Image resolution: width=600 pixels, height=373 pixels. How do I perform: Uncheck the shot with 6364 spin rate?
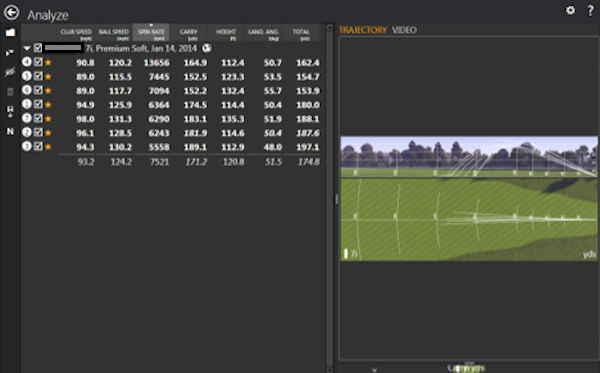pos(38,104)
